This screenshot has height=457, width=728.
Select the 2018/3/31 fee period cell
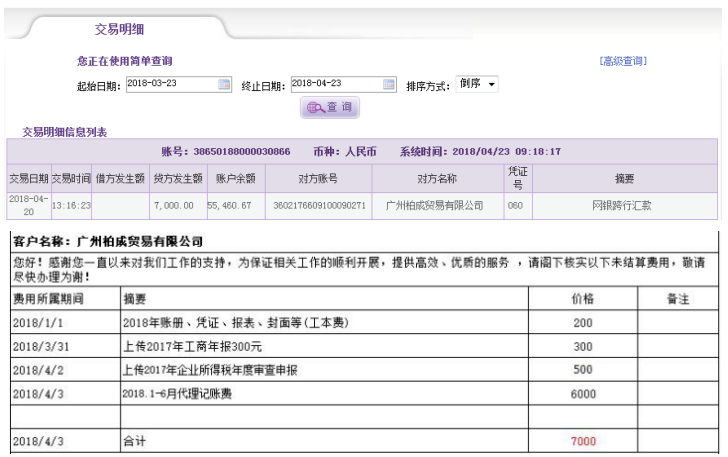pos(65,346)
